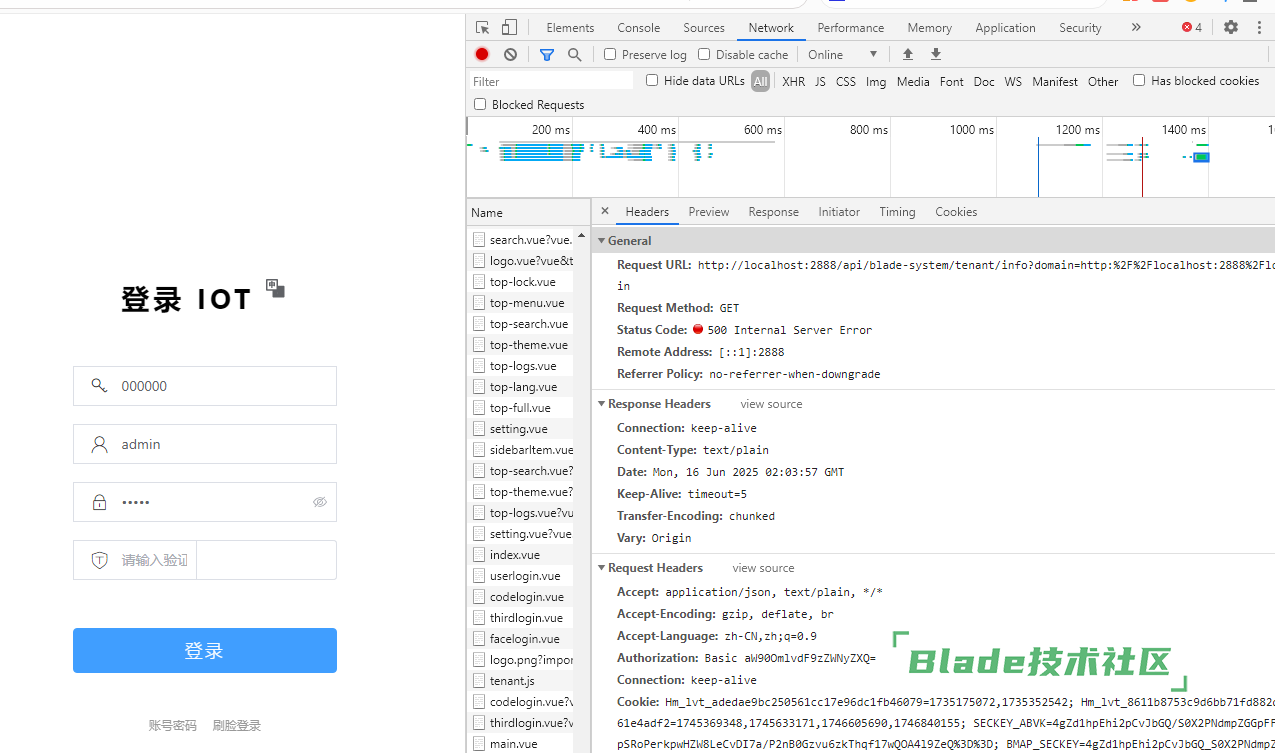Click the shield icon in captcha field

click(x=99, y=560)
